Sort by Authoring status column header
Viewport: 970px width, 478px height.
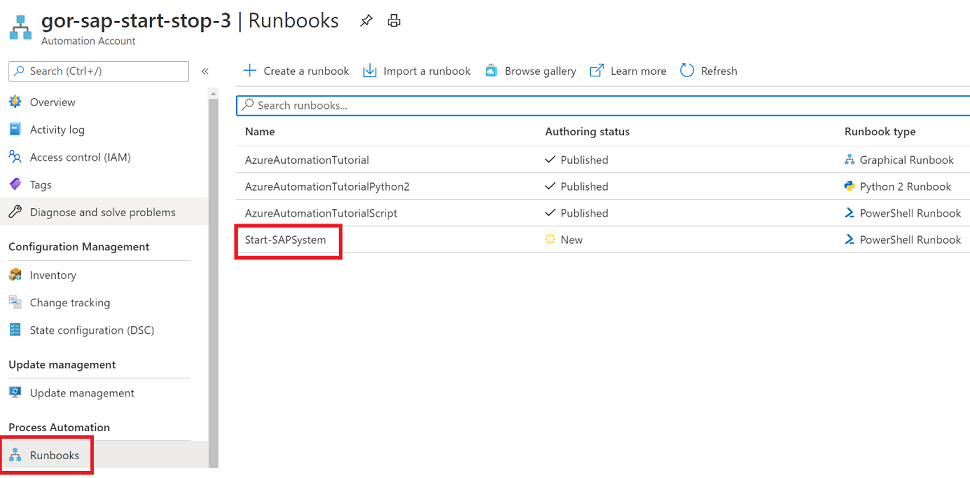pos(587,132)
